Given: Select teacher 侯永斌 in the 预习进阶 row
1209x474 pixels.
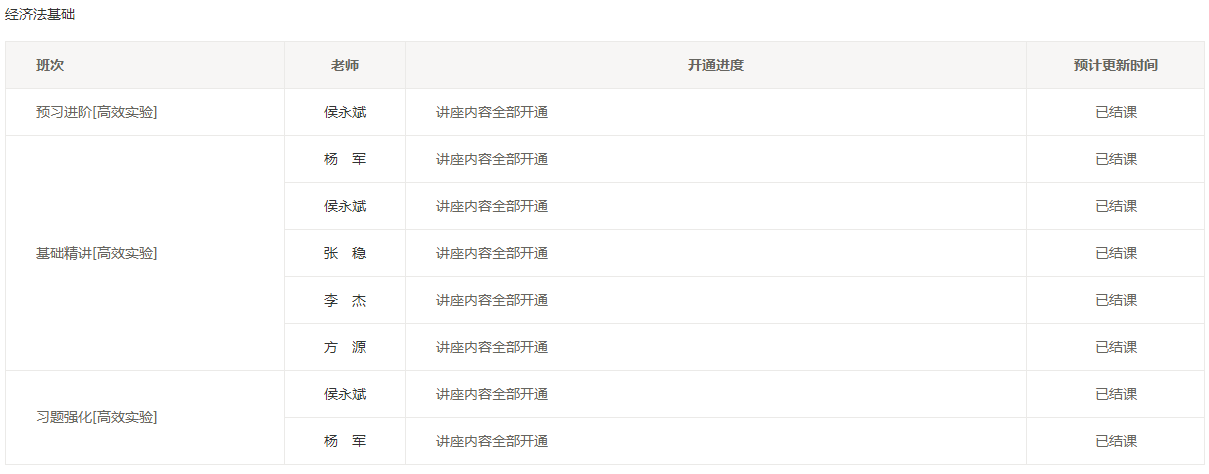Looking at the screenshot, I should [x=345, y=112].
